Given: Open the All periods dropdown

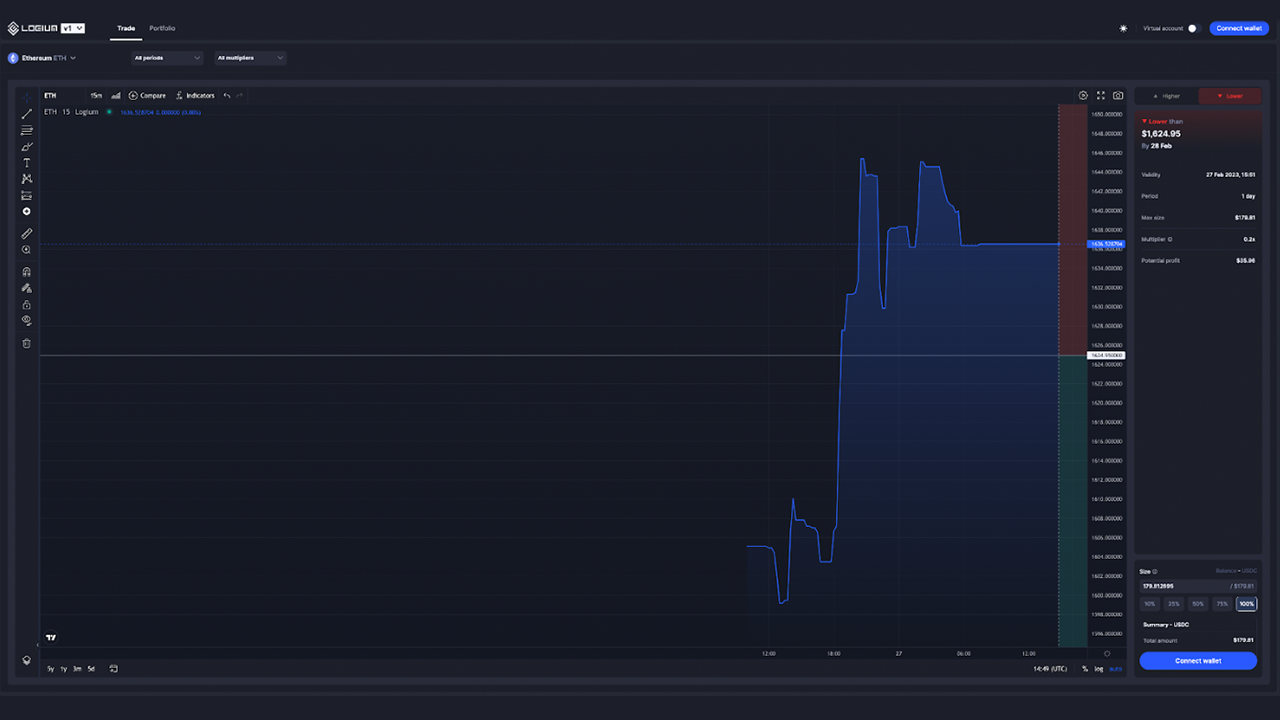Looking at the screenshot, I should pyautogui.click(x=167, y=58).
